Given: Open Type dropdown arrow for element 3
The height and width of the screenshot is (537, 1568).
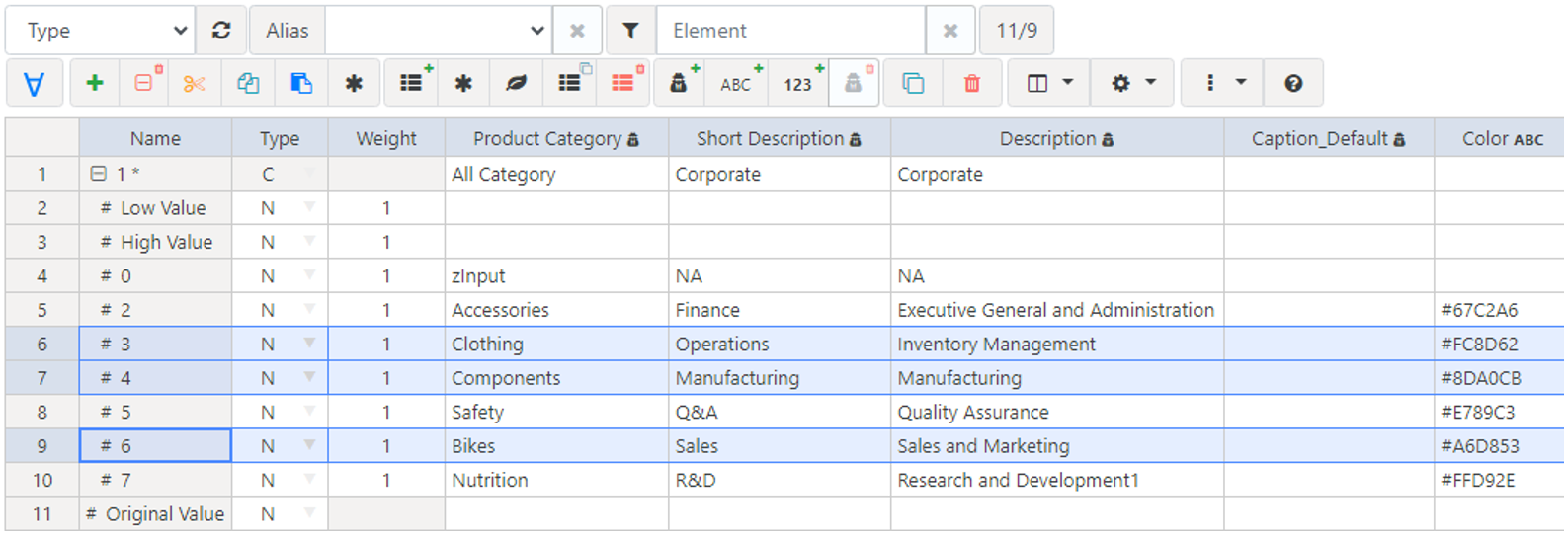Looking at the screenshot, I should tap(309, 344).
